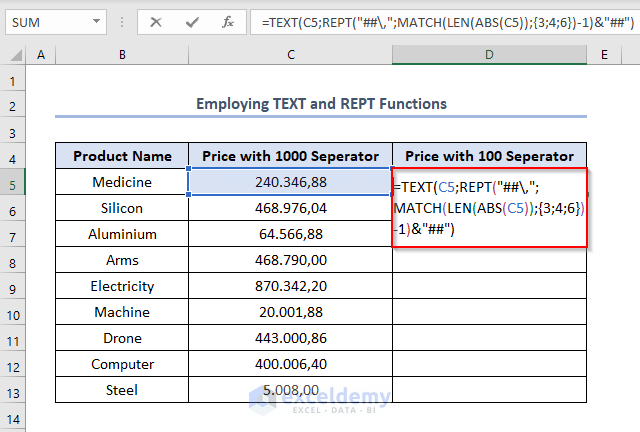Viewport: 640px width, 432px height.
Task: Select the price cell 468.976,04
Action: 290,208
